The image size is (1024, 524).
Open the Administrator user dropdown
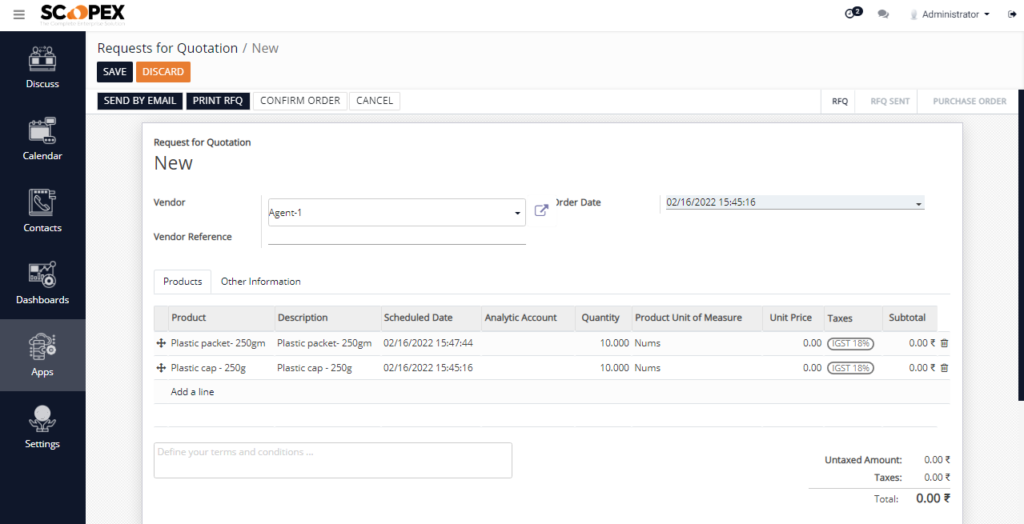point(950,14)
